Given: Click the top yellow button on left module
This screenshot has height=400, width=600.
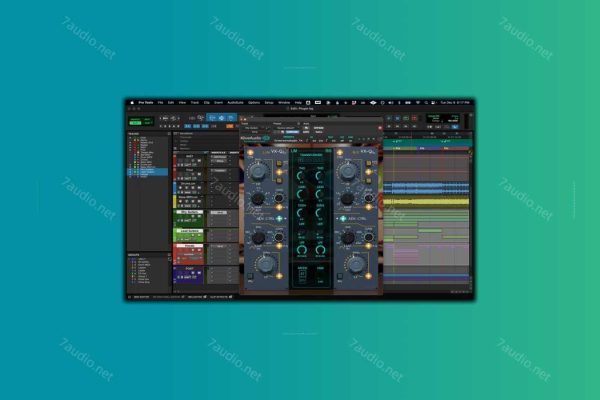Looking at the screenshot, I should (279, 164).
